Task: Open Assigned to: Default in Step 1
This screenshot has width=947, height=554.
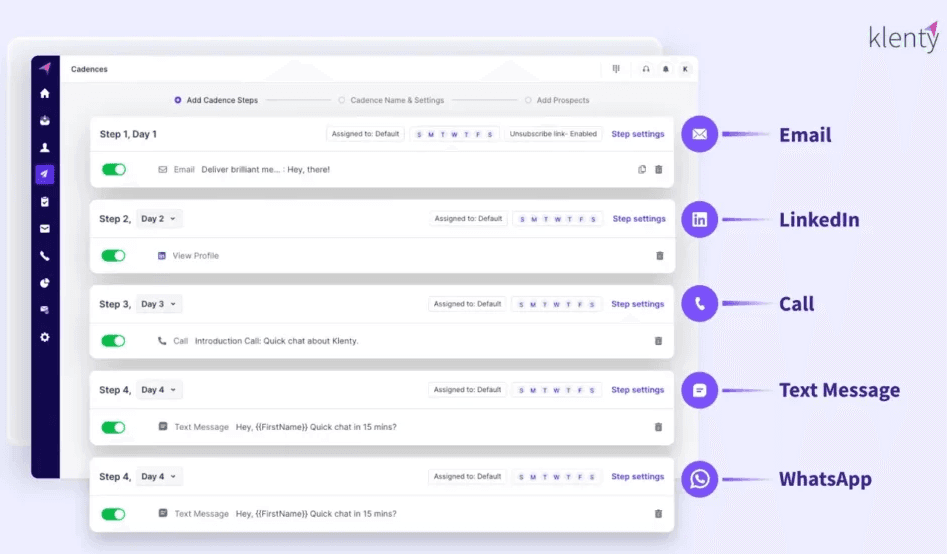Action: click(x=365, y=134)
